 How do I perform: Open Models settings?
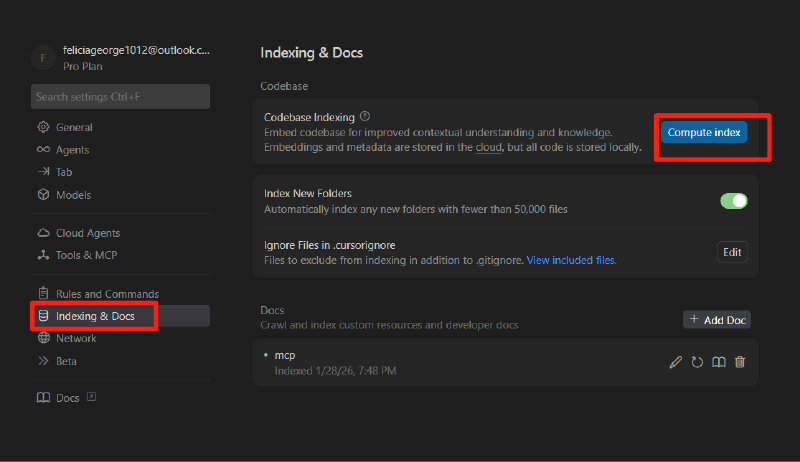(x=73, y=195)
